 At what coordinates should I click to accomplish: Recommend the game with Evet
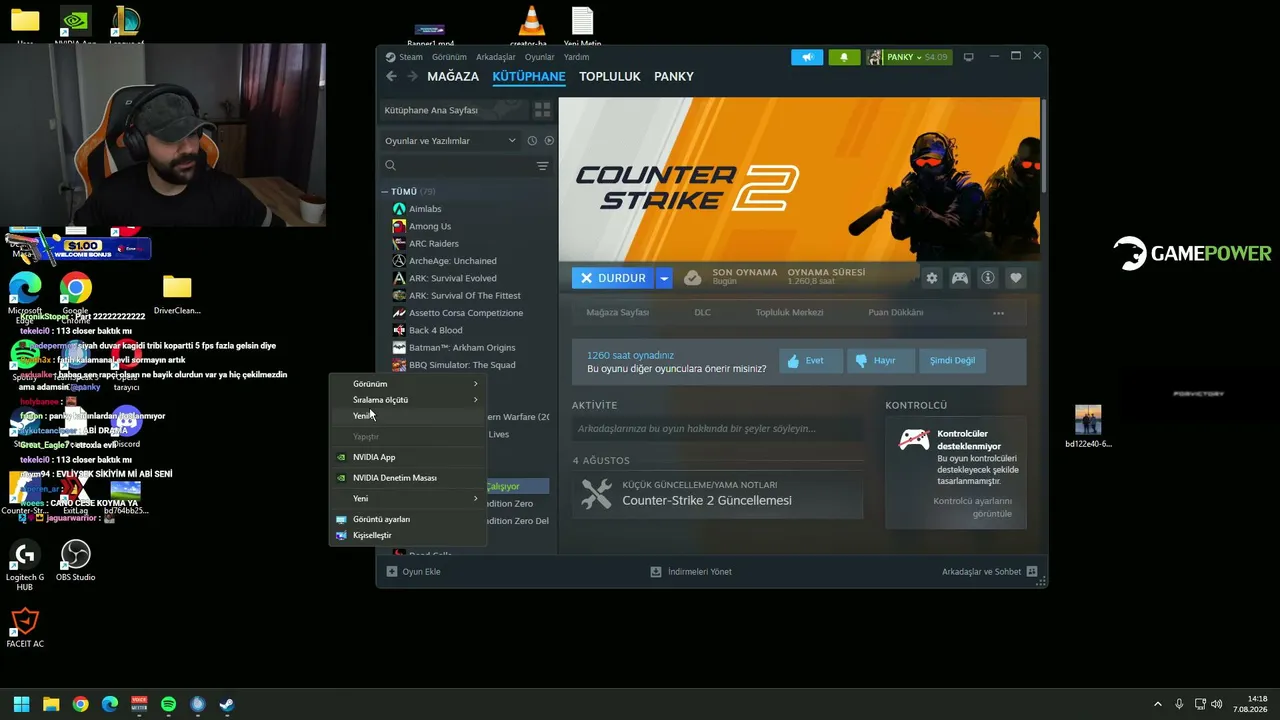[x=810, y=360]
